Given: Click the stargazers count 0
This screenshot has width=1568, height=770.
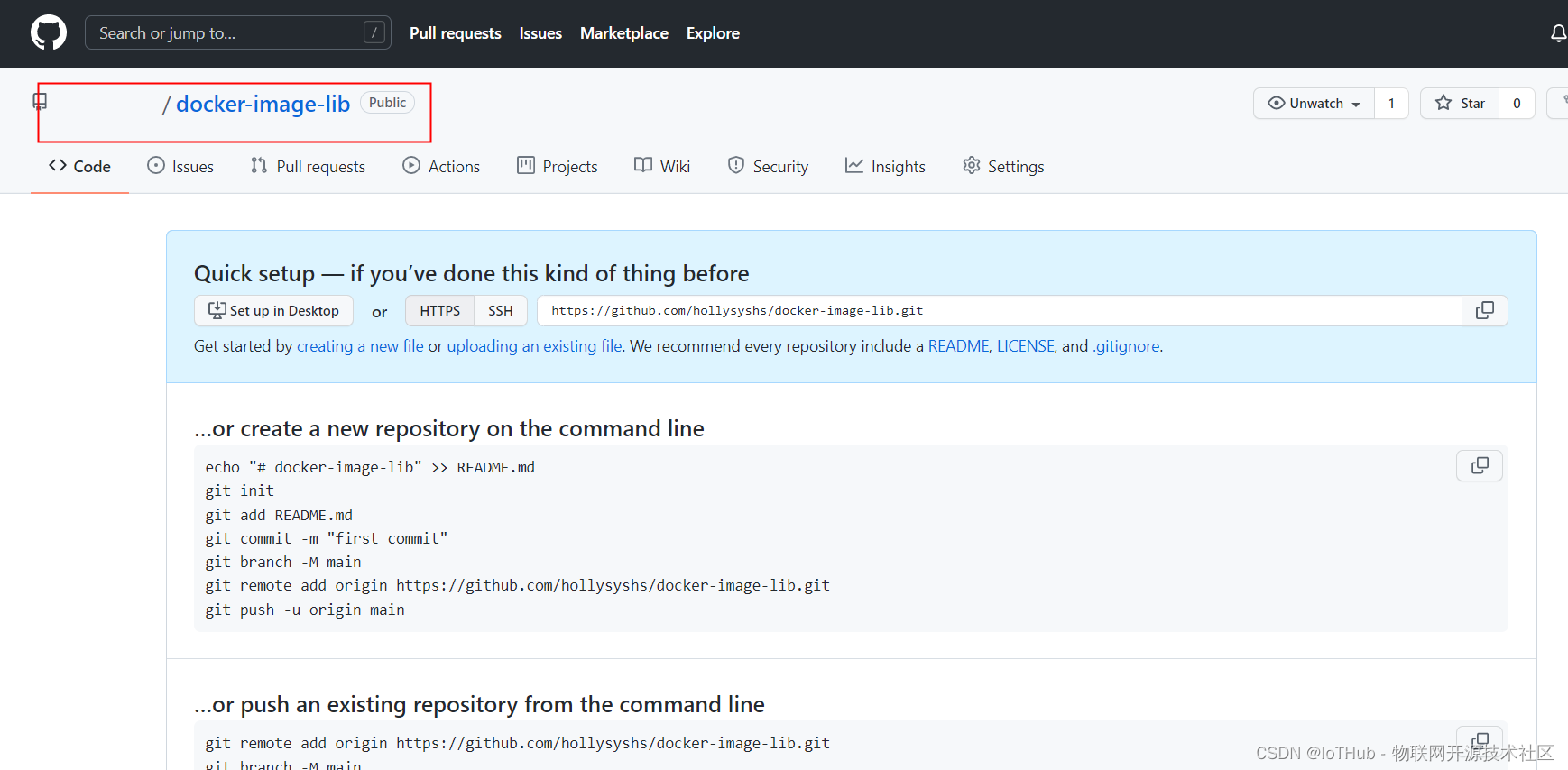Looking at the screenshot, I should [1517, 103].
